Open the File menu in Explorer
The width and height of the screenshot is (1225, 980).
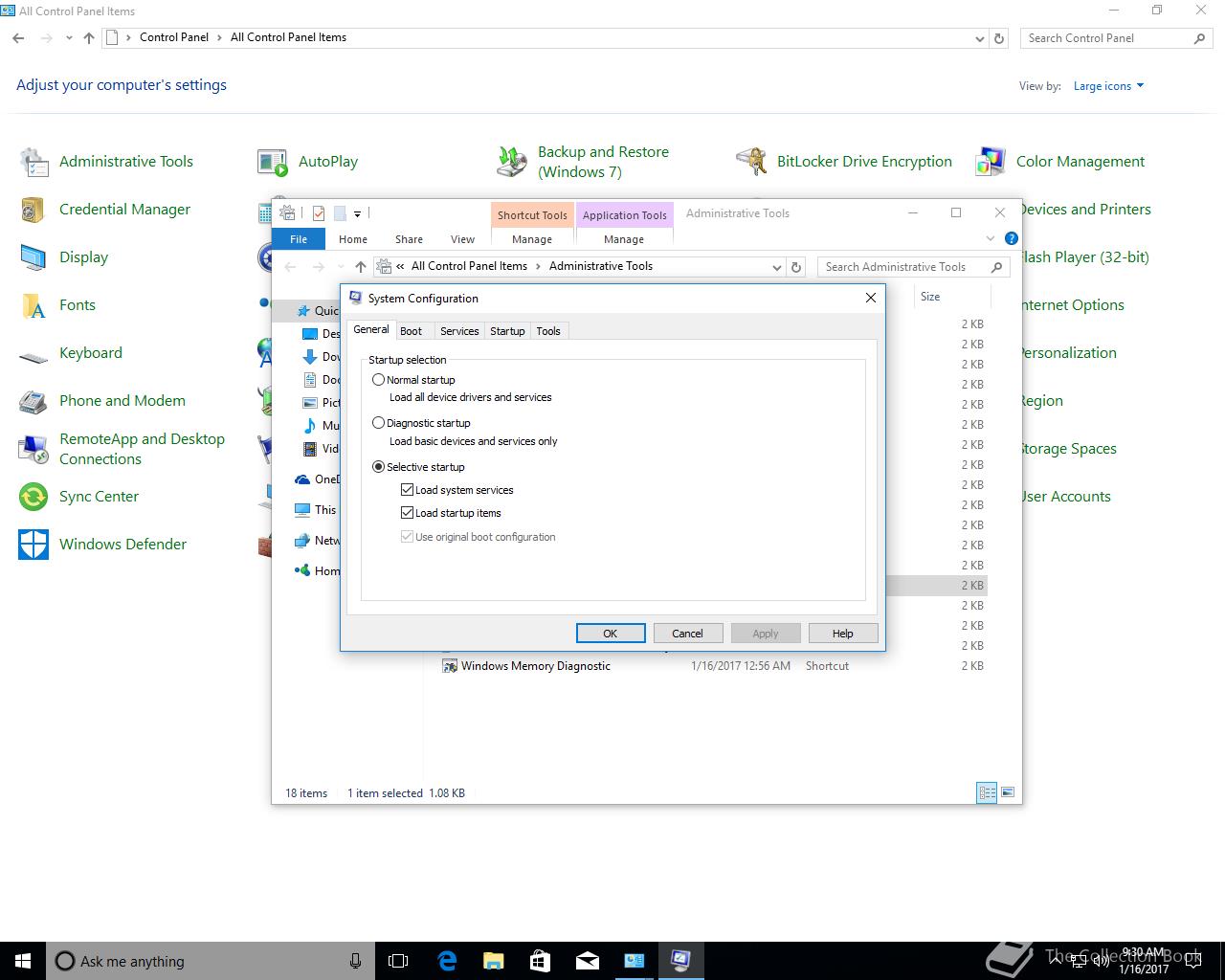click(x=299, y=239)
